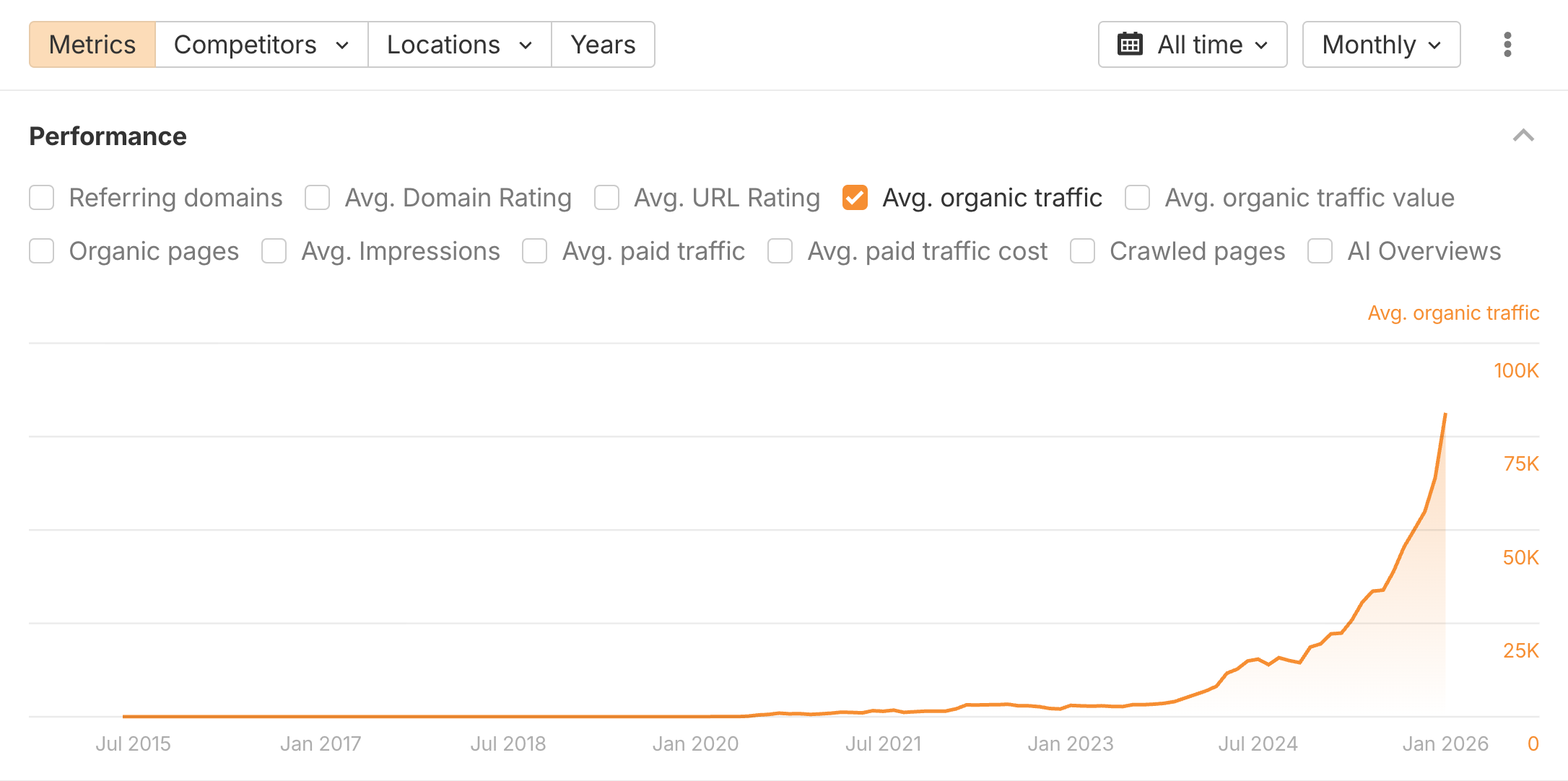Collapse the Performance section
Image resolution: width=1568 pixels, height=781 pixels.
tap(1523, 135)
